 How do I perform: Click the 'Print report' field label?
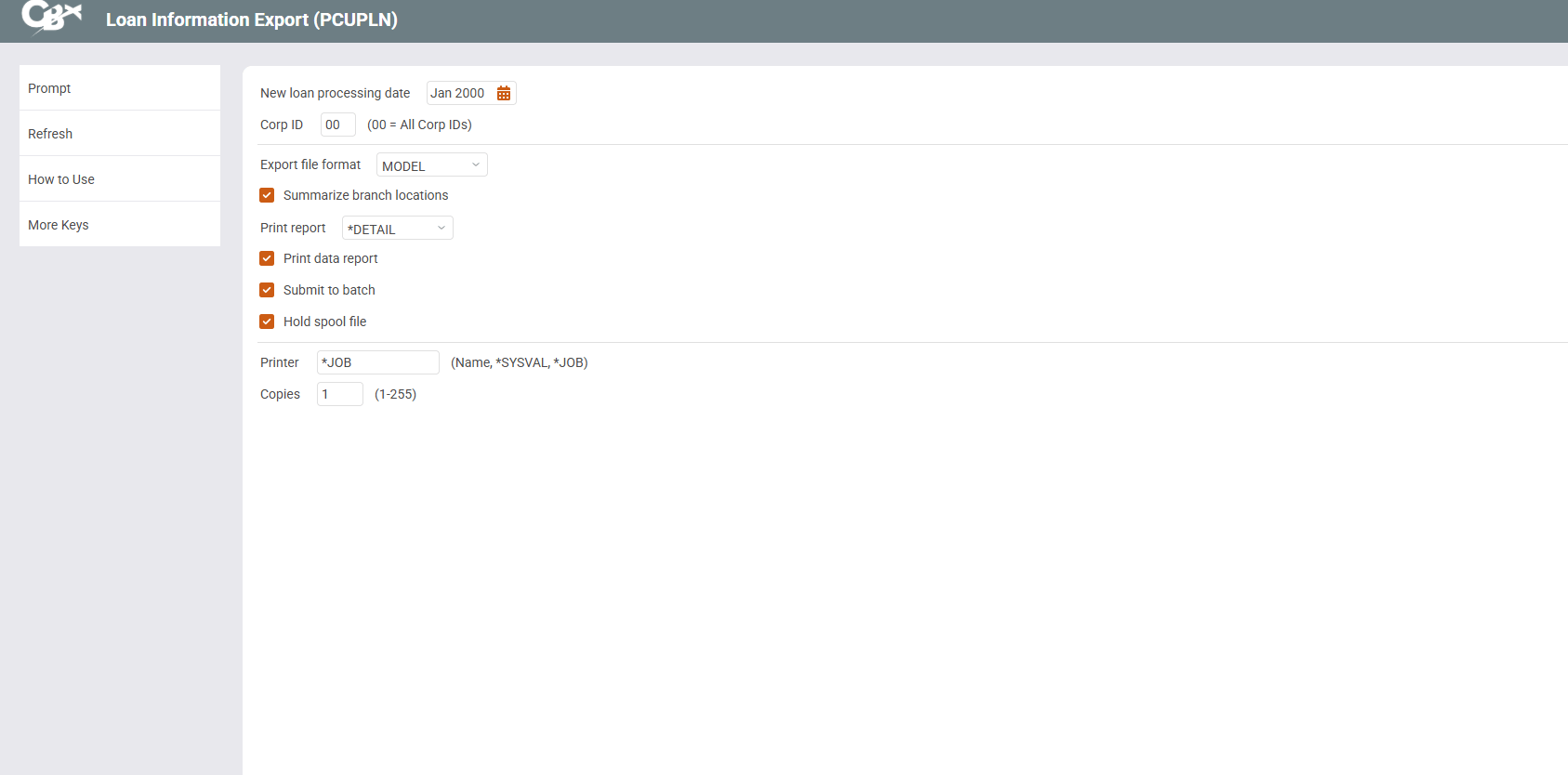(293, 228)
